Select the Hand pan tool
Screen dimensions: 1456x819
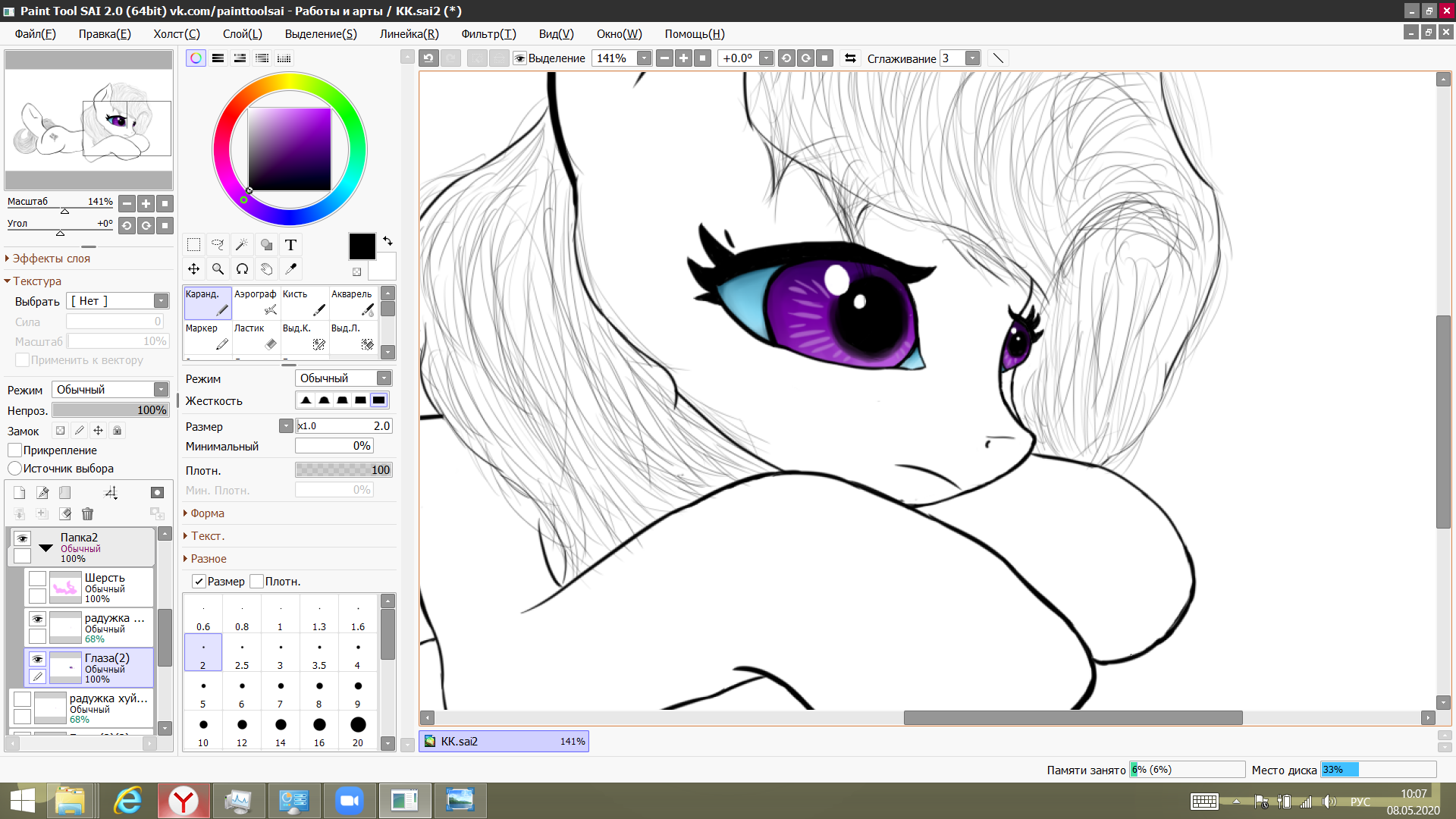pos(267,269)
